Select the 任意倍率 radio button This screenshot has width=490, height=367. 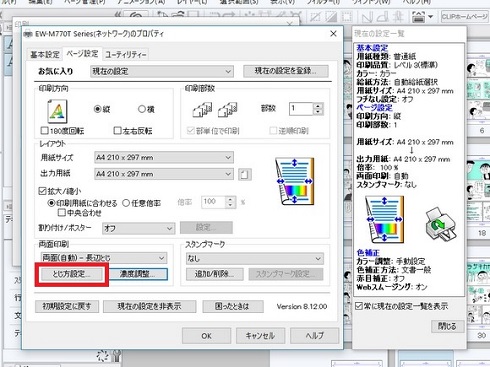[x=126, y=203]
